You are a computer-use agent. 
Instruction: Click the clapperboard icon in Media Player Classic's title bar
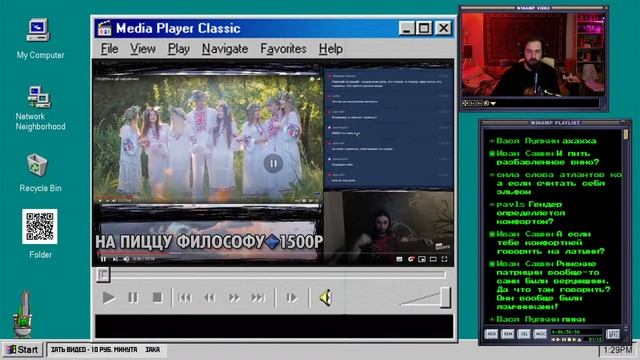104,28
